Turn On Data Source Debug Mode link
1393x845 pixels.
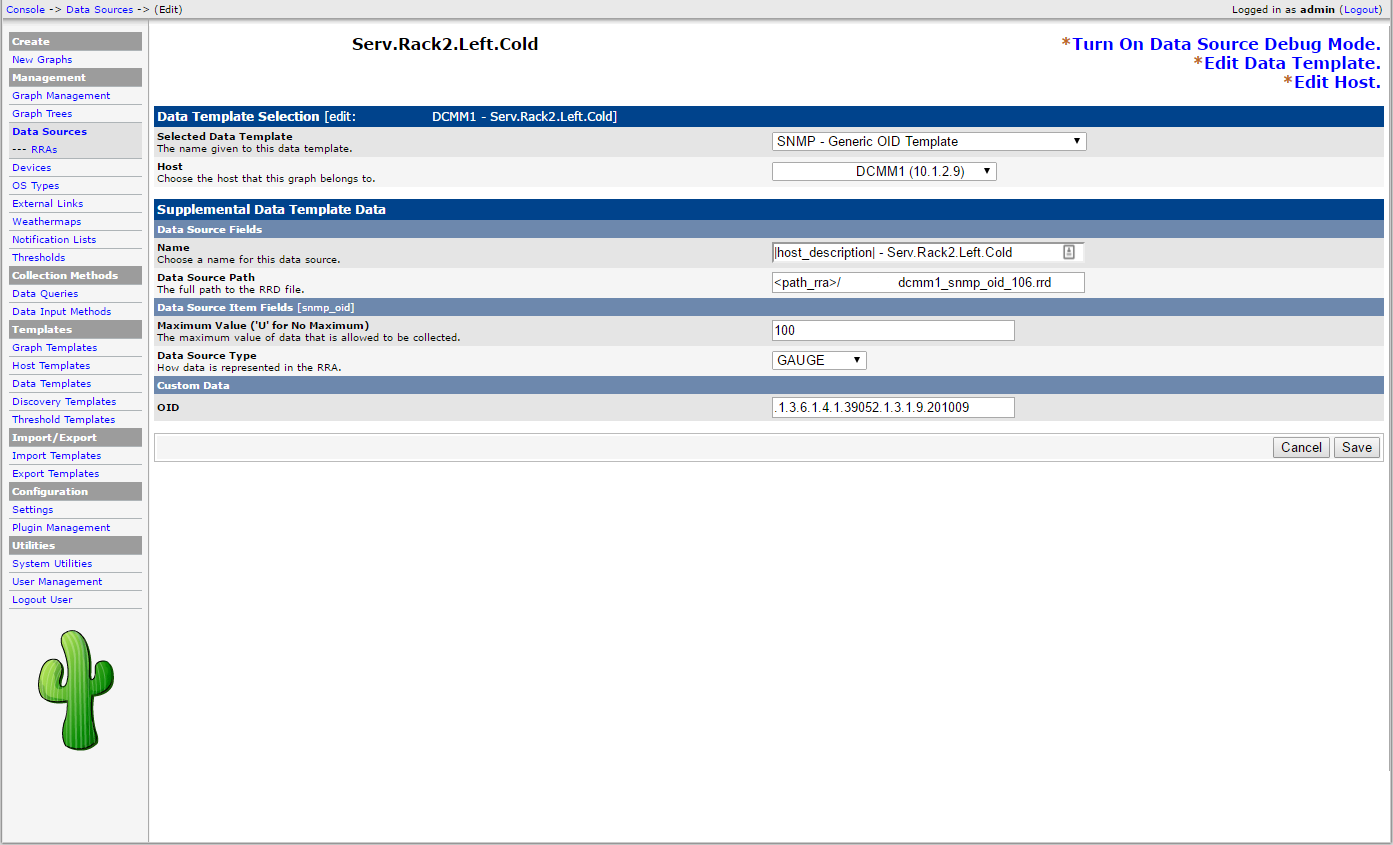click(1226, 44)
